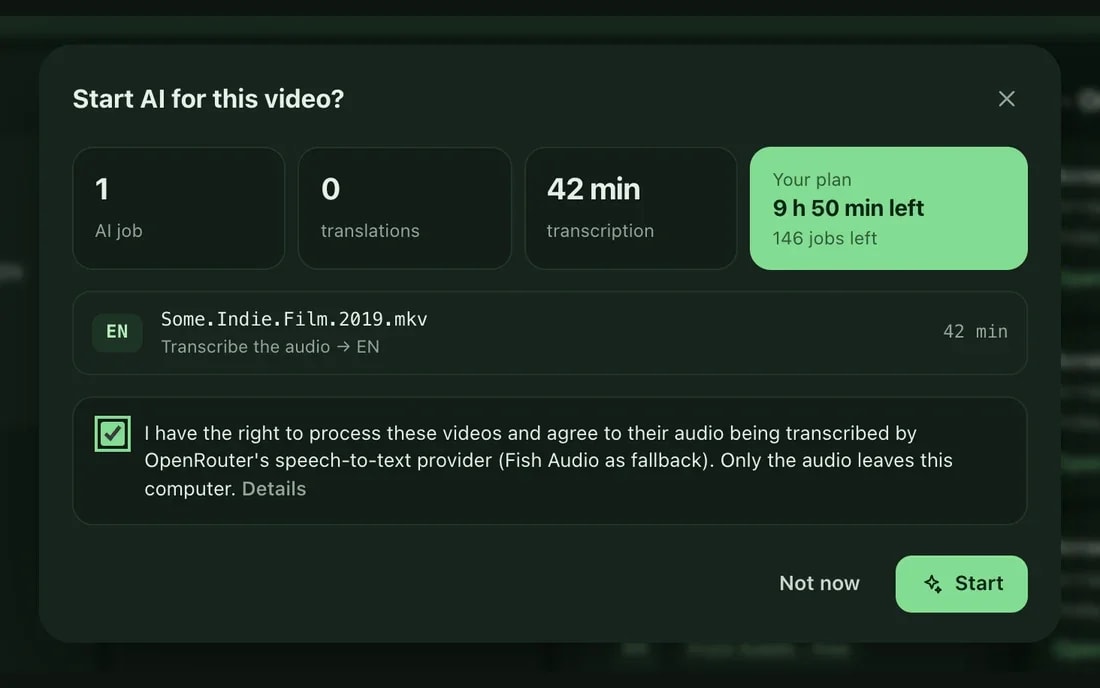Open the Your plan green card
This screenshot has width=1100, height=688.
tap(888, 208)
